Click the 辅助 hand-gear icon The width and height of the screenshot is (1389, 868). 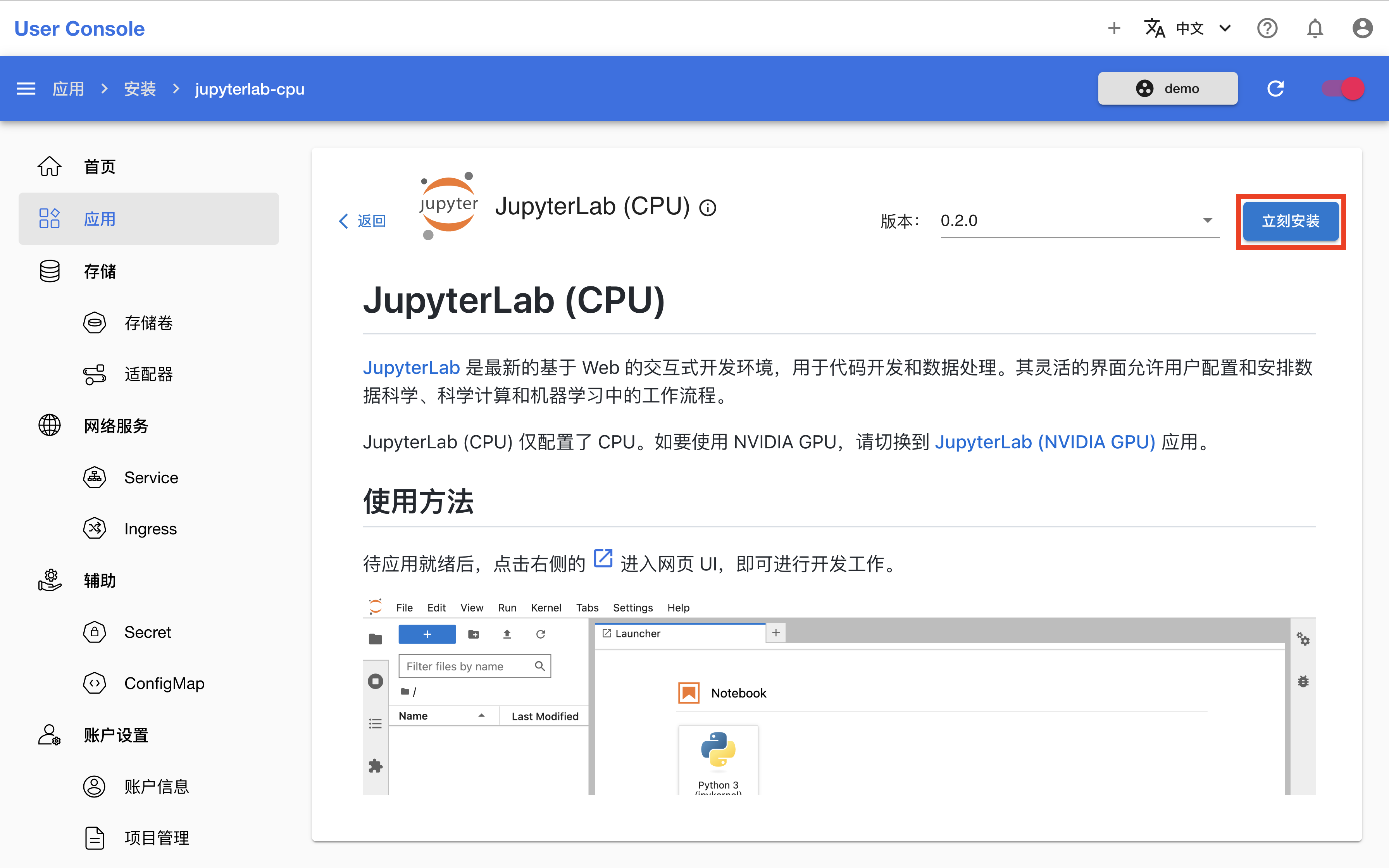point(49,580)
